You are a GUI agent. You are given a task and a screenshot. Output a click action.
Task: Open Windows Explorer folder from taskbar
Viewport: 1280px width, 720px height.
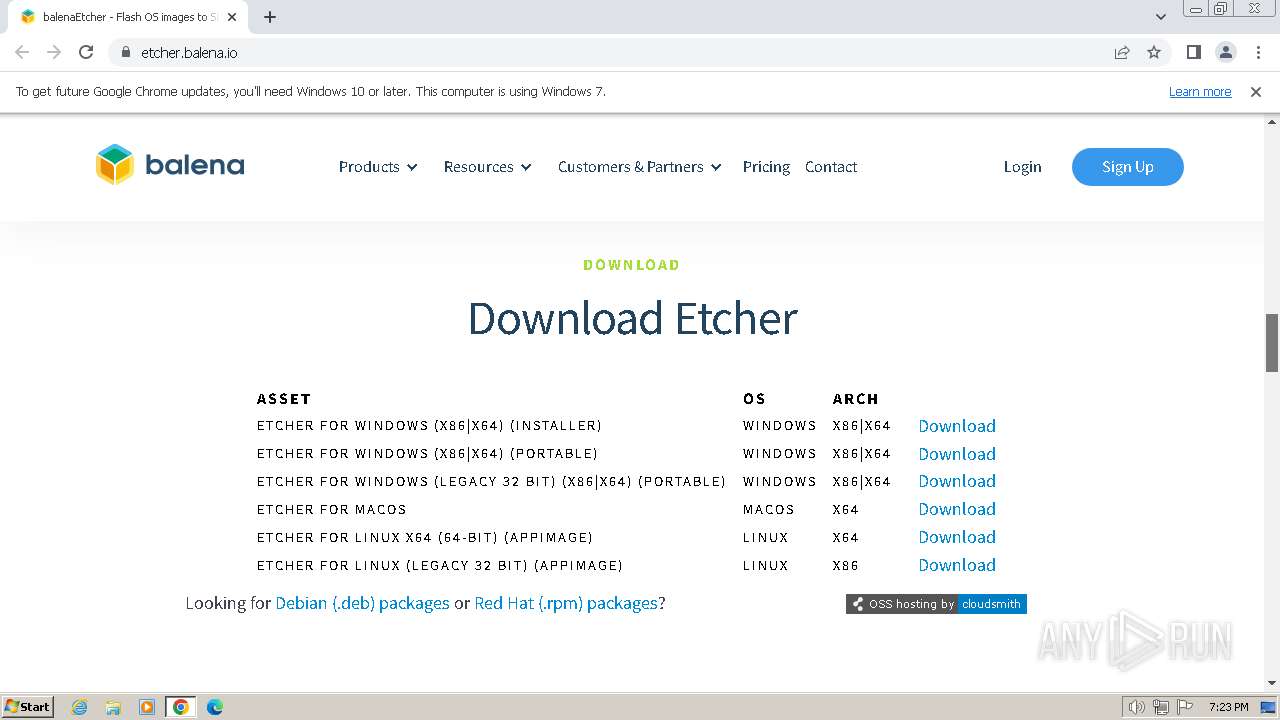point(113,707)
